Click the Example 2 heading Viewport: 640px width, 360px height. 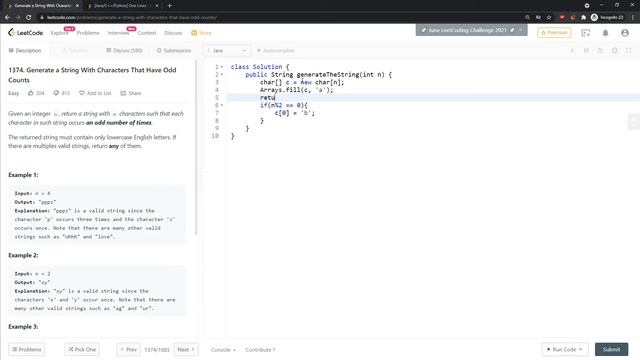23,255
